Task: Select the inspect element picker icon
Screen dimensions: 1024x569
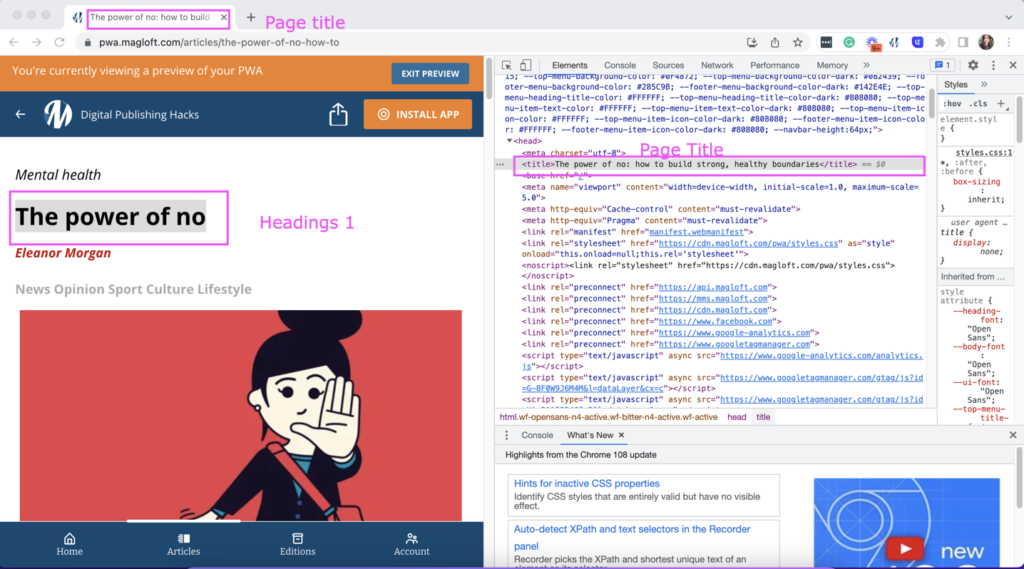Action: pyautogui.click(x=507, y=65)
